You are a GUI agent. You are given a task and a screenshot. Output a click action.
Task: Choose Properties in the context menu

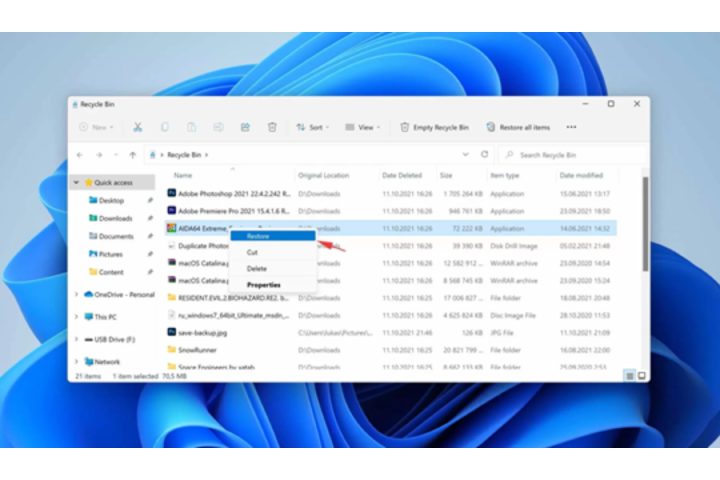pos(273,285)
